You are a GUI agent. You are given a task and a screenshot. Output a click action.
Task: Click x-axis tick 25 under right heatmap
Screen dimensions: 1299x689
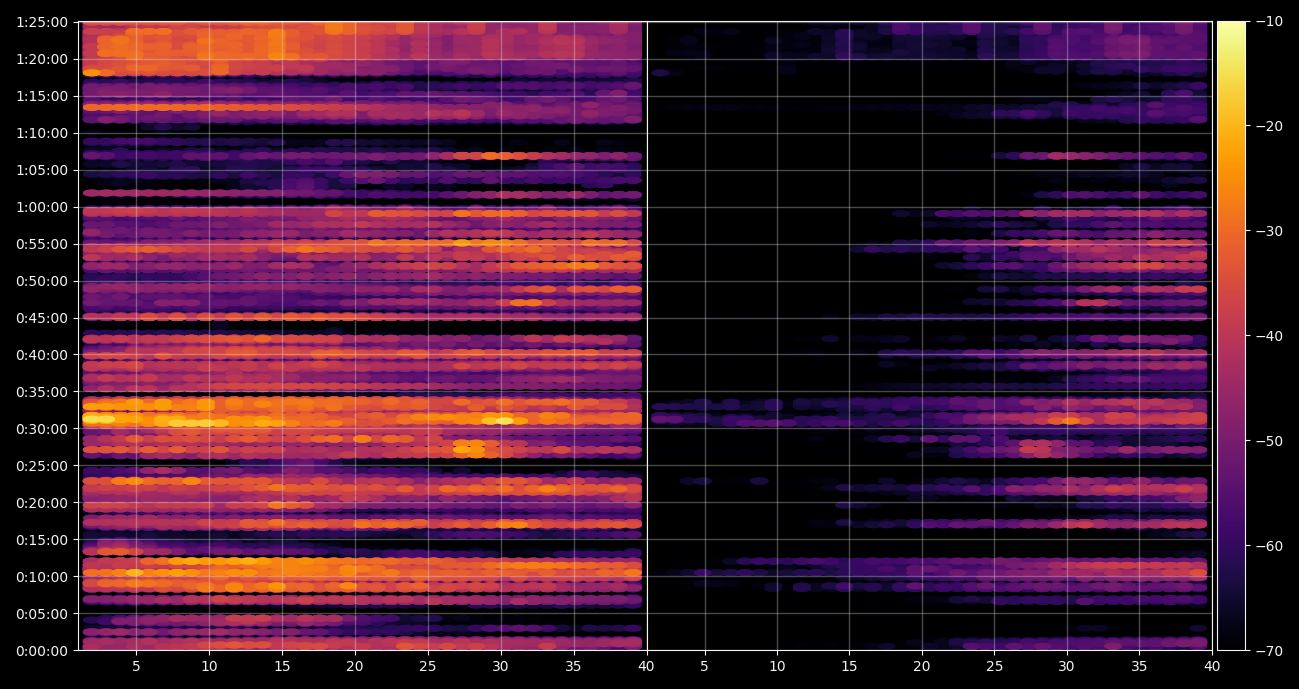(995, 666)
